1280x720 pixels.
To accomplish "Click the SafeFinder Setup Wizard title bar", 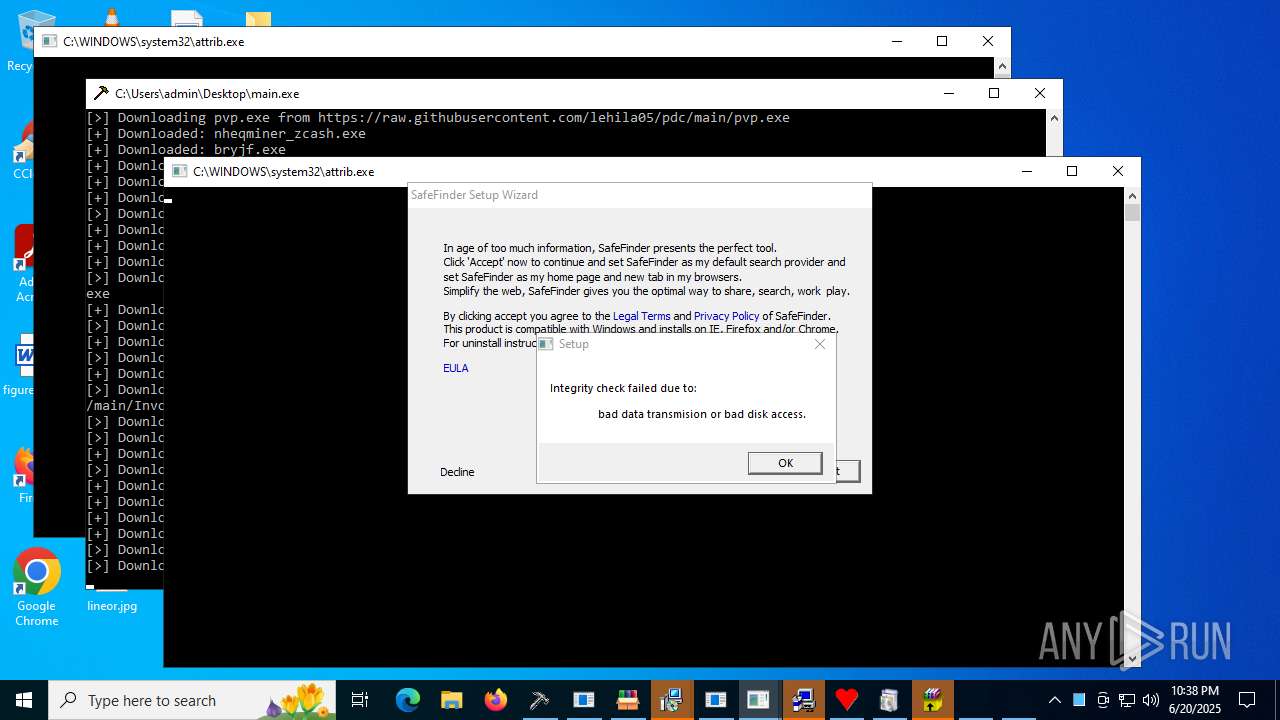I will 640,195.
